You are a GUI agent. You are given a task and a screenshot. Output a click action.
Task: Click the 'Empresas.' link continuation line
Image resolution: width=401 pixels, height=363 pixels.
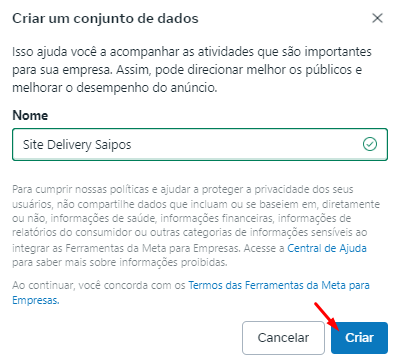coord(36,300)
